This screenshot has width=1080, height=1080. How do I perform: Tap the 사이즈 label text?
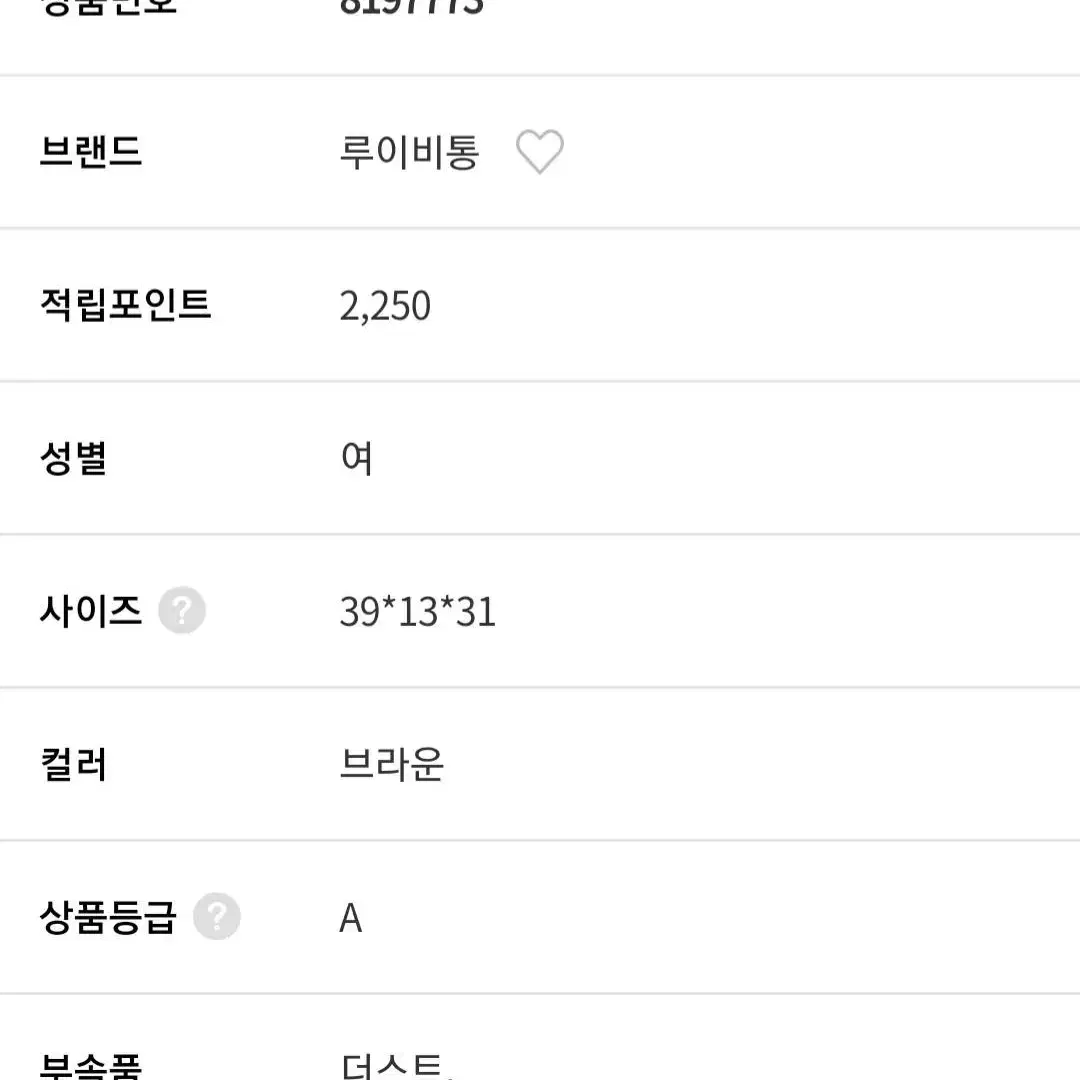point(91,611)
